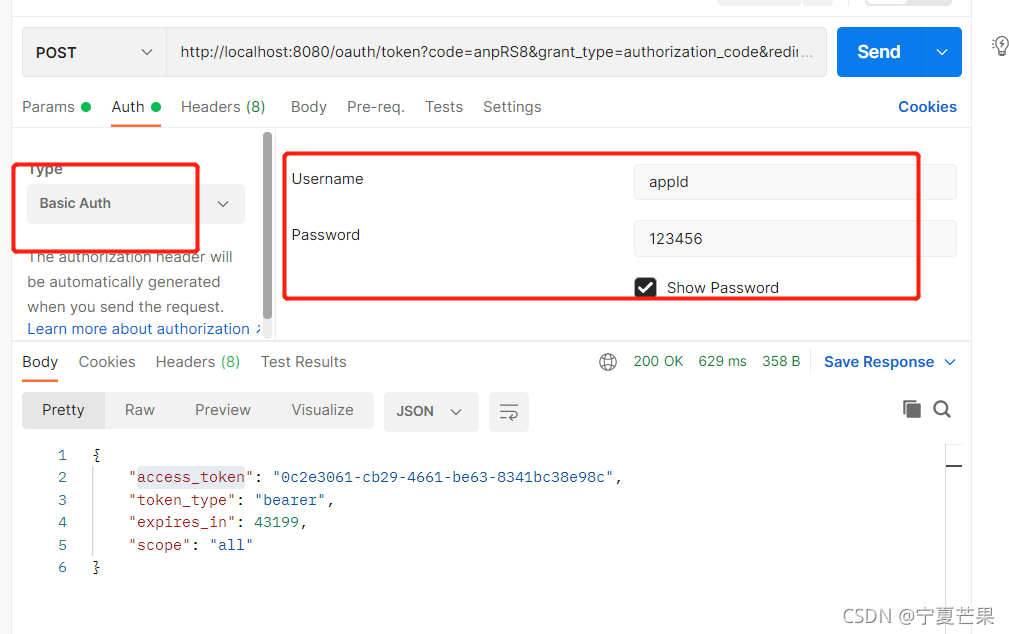Open the JSON format dropdown
This screenshot has height=634, width=1009.
(431, 411)
